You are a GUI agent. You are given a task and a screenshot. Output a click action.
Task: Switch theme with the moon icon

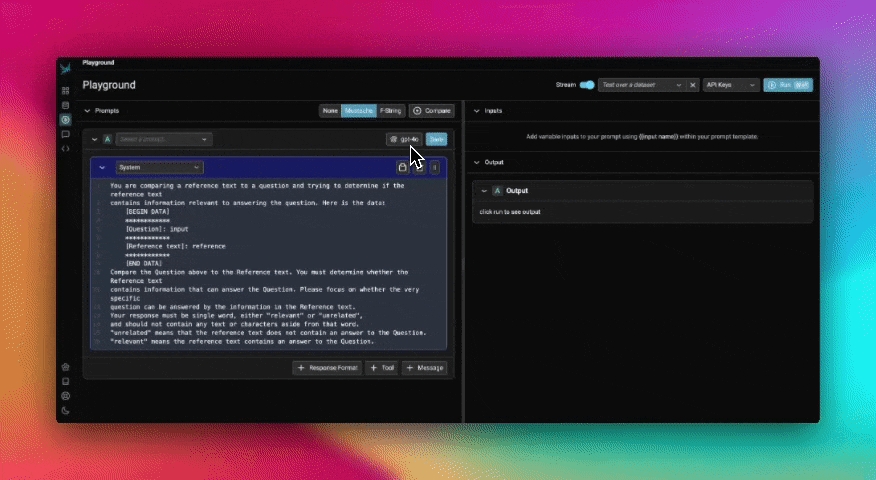coord(66,410)
